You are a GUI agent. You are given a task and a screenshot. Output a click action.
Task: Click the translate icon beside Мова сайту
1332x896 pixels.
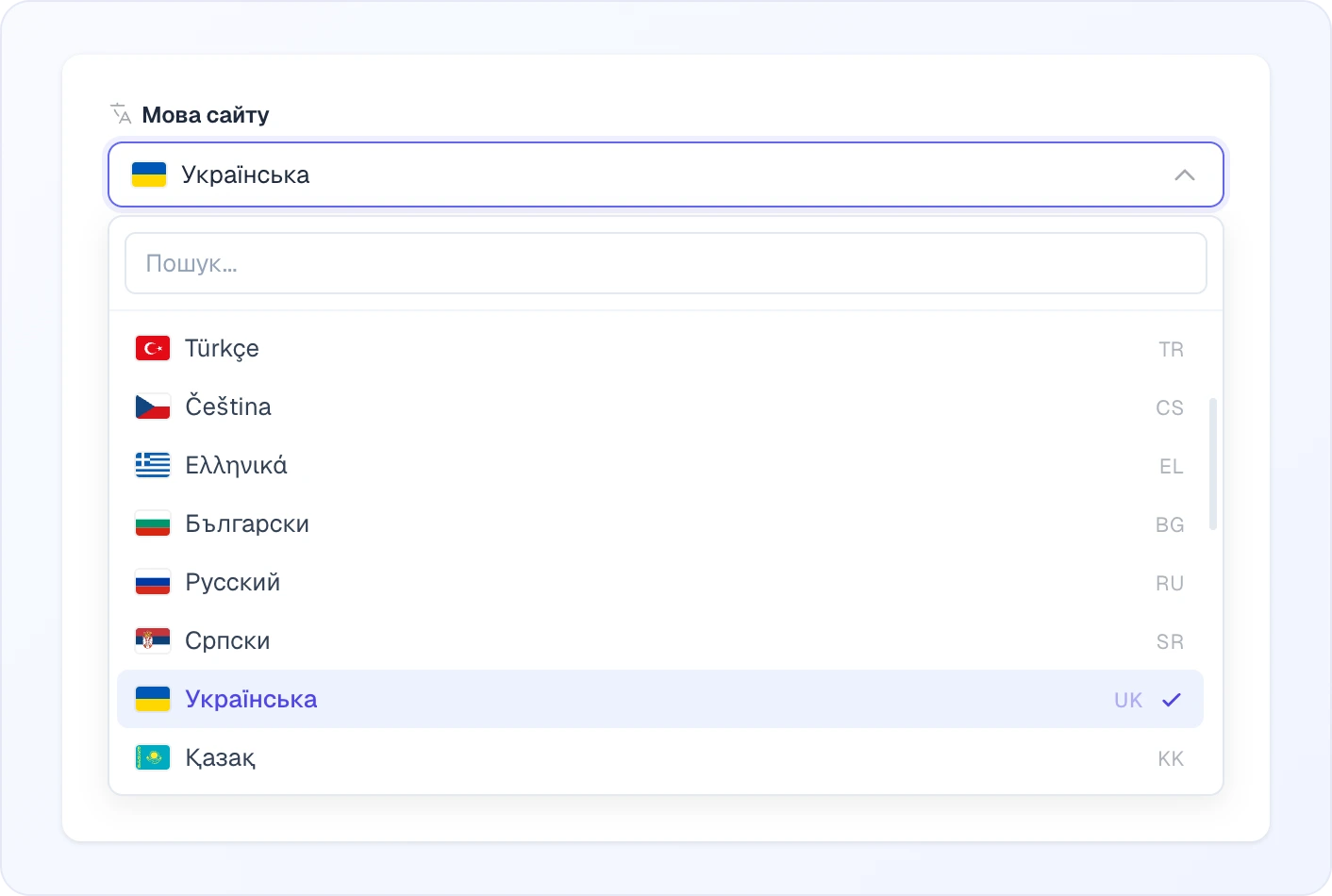point(121,114)
